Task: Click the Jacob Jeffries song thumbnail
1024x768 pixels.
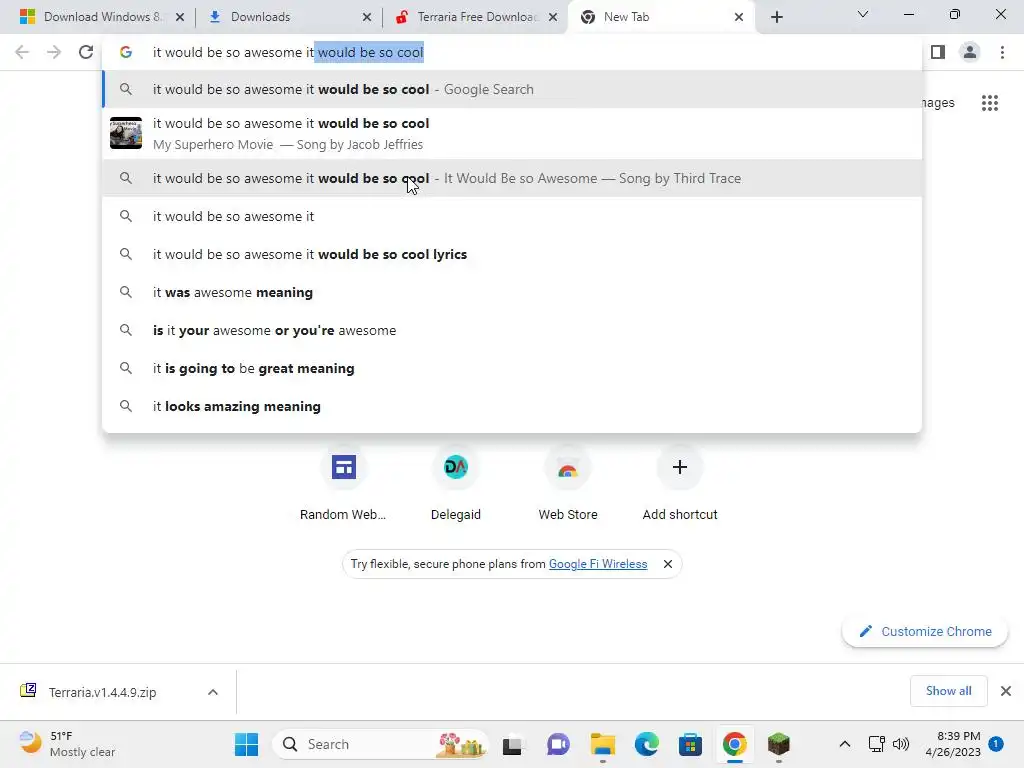Action: click(125, 133)
